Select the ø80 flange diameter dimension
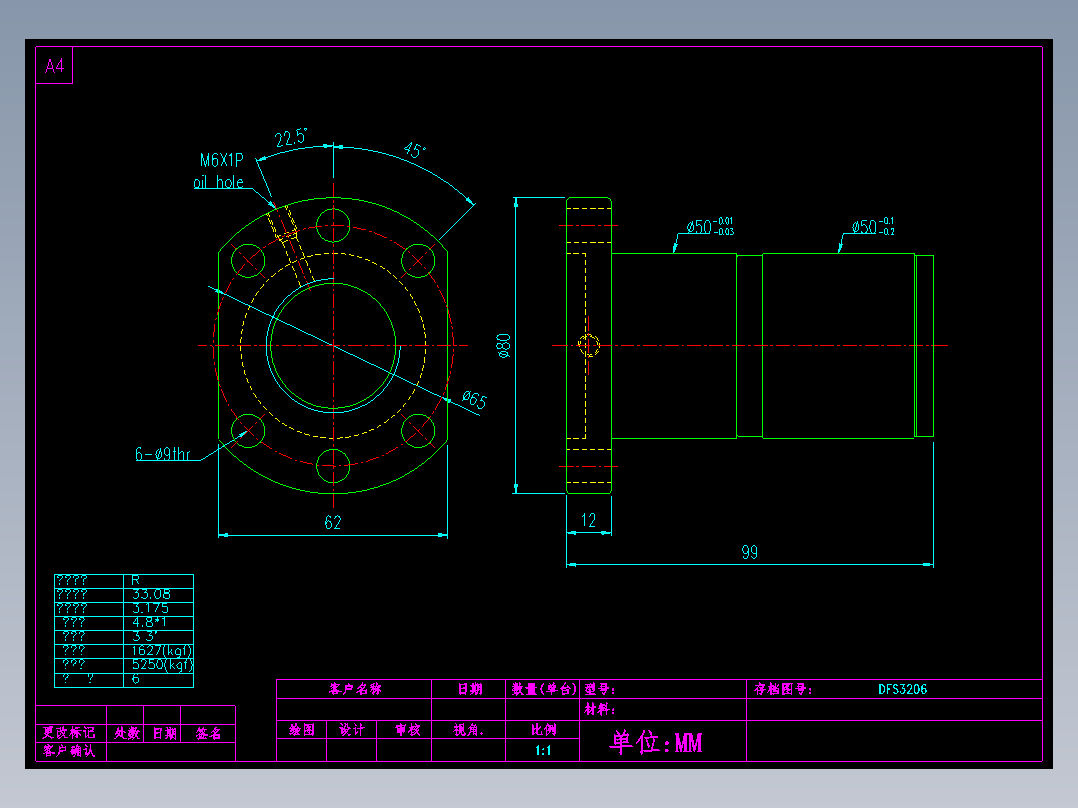The image size is (1078, 808). pyautogui.click(x=503, y=346)
